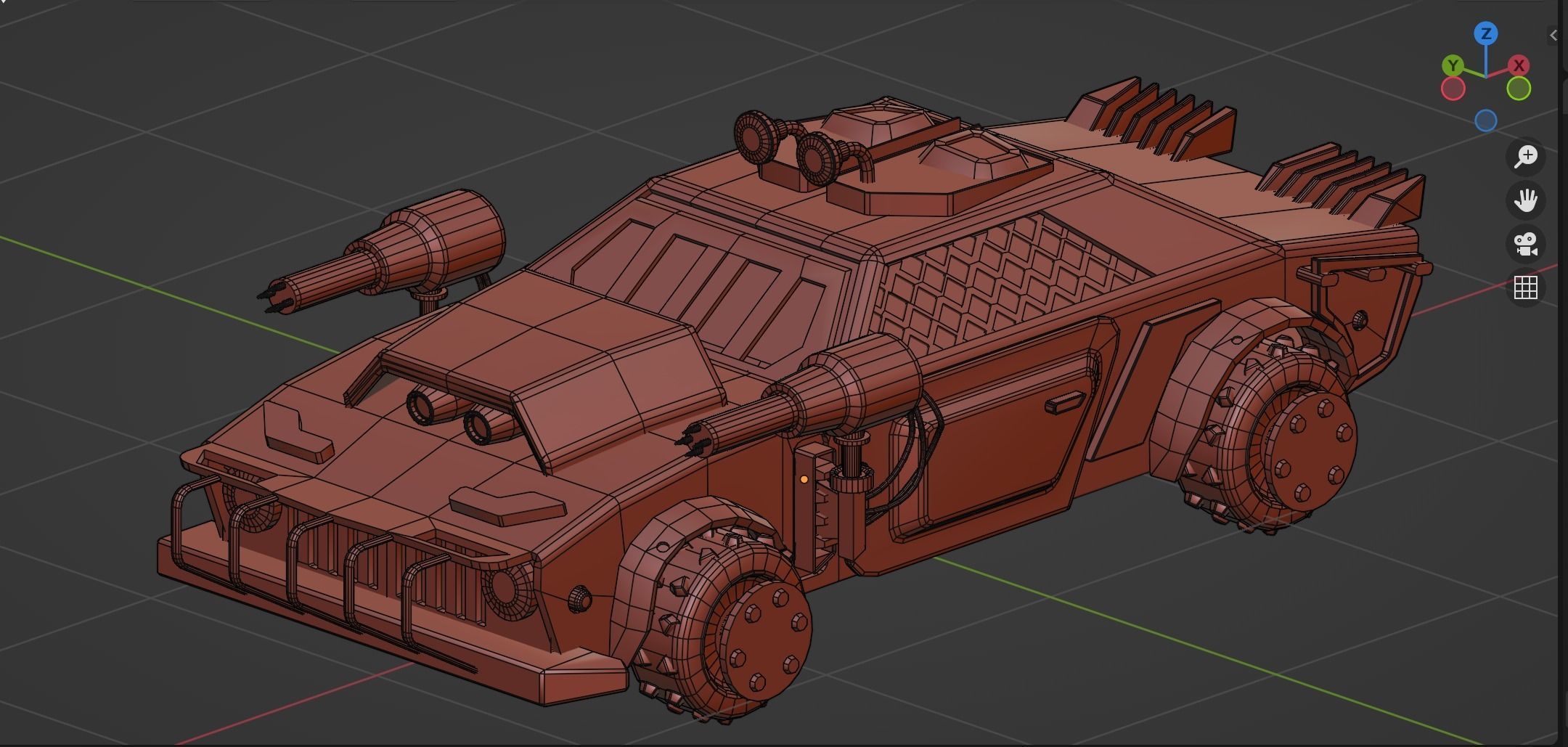Click the Y axis on navigation gizmo

tap(1453, 66)
